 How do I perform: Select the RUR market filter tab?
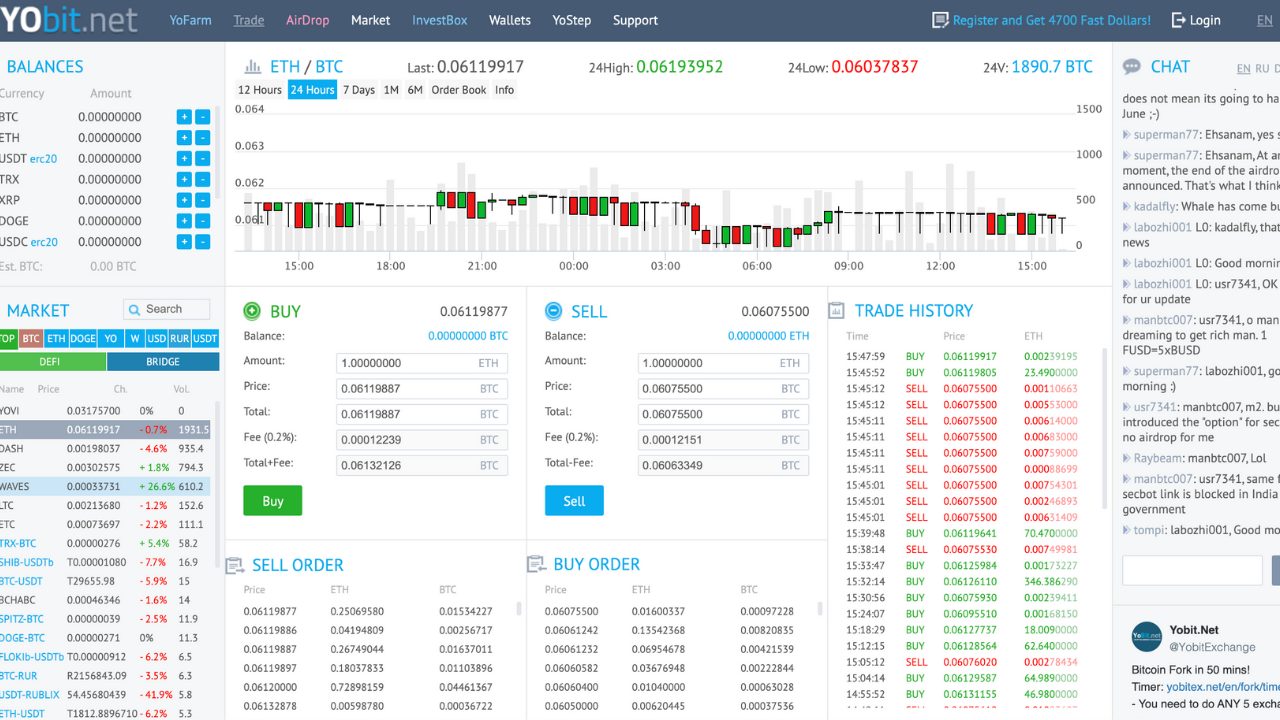click(x=180, y=339)
